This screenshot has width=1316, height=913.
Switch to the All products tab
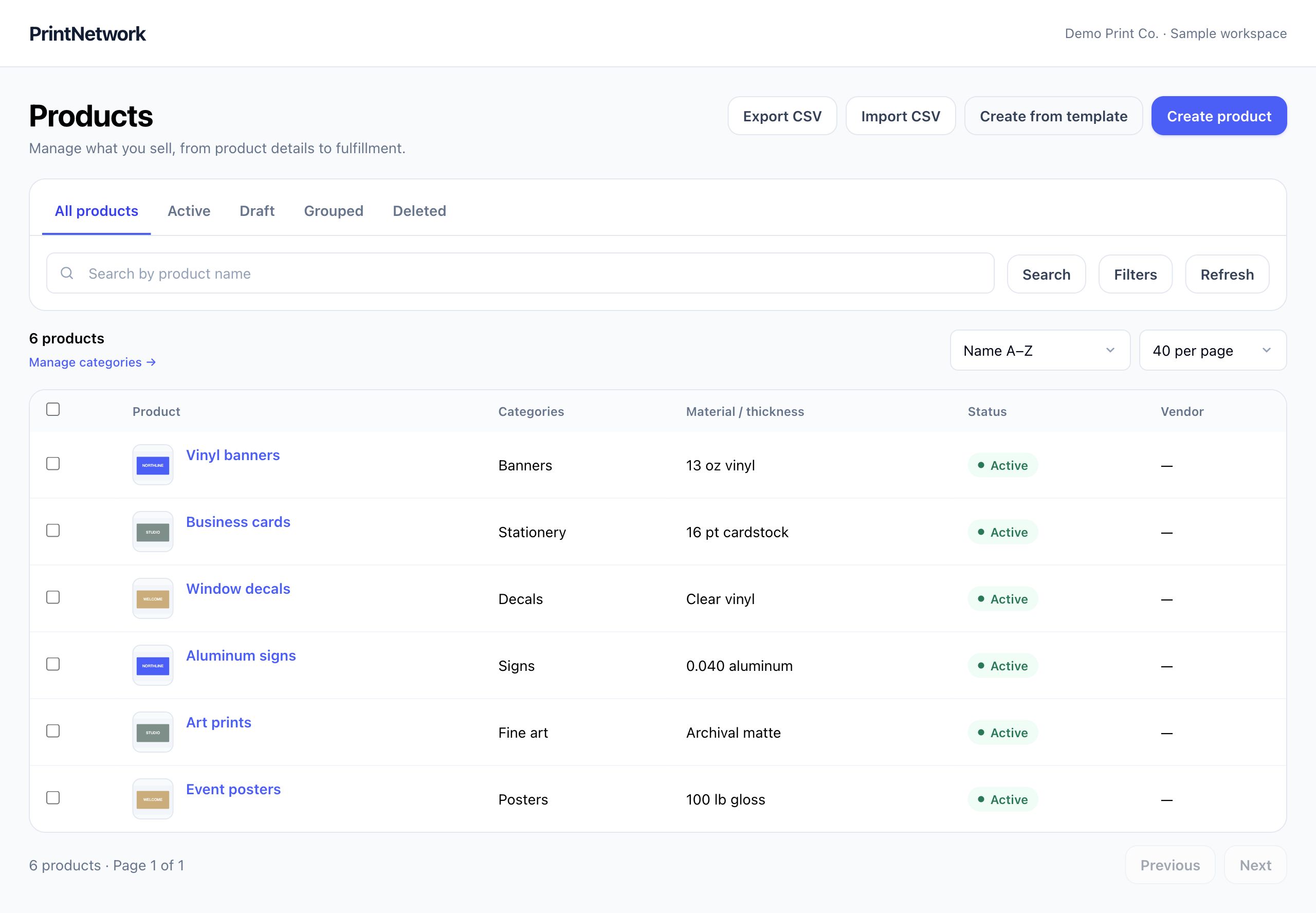(x=96, y=211)
